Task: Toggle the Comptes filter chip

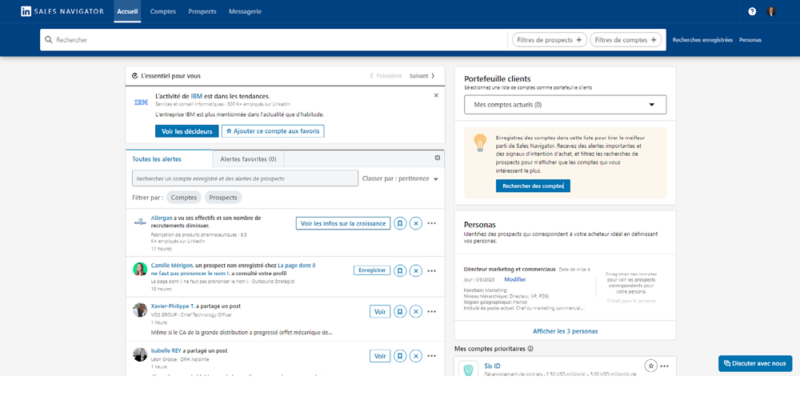Action: coord(184,197)
